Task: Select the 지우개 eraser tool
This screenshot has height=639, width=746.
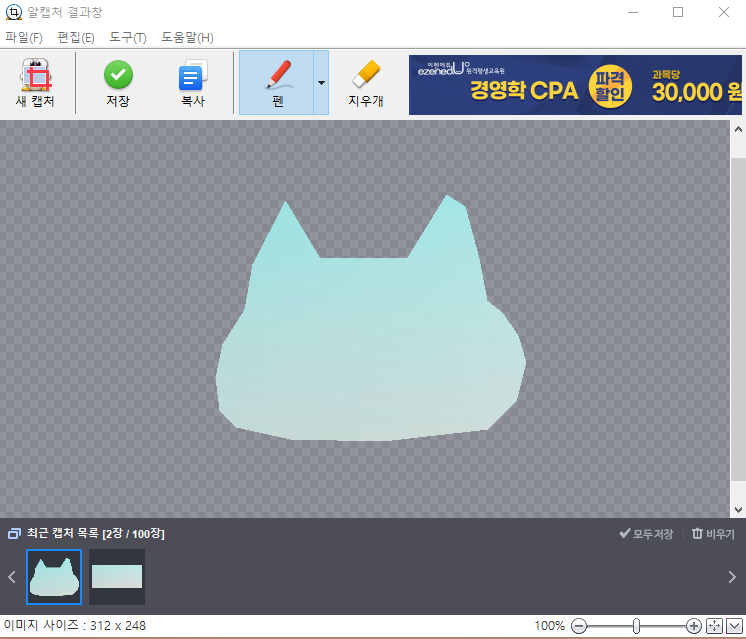Action: (365, 83)
